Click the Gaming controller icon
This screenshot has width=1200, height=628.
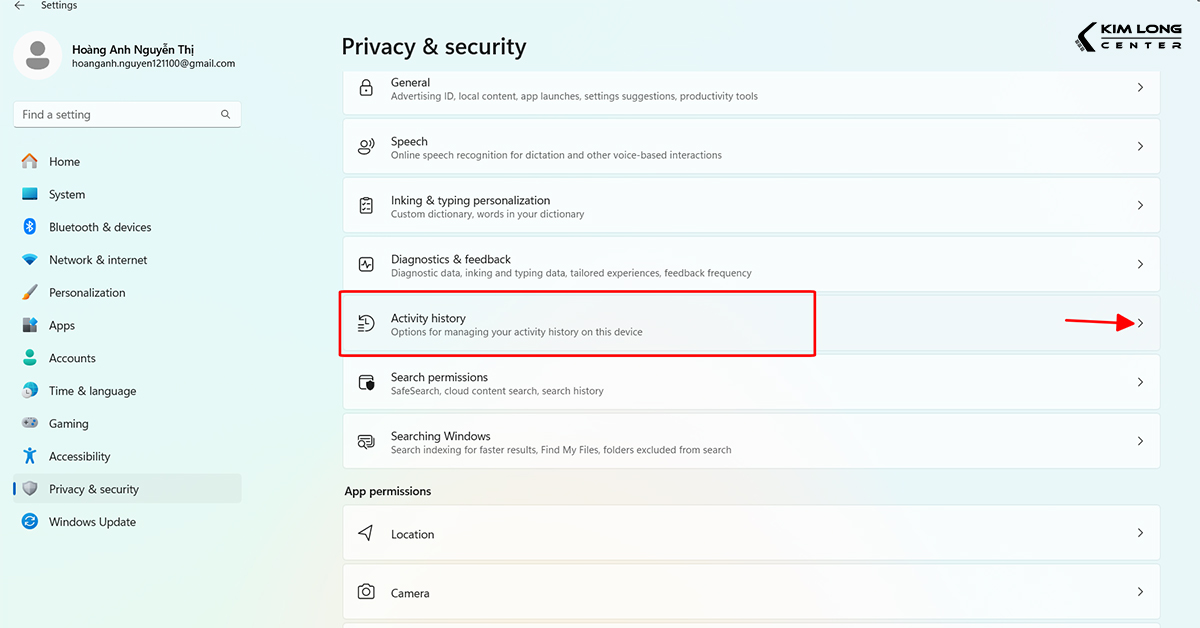click(x=30, y=424)
